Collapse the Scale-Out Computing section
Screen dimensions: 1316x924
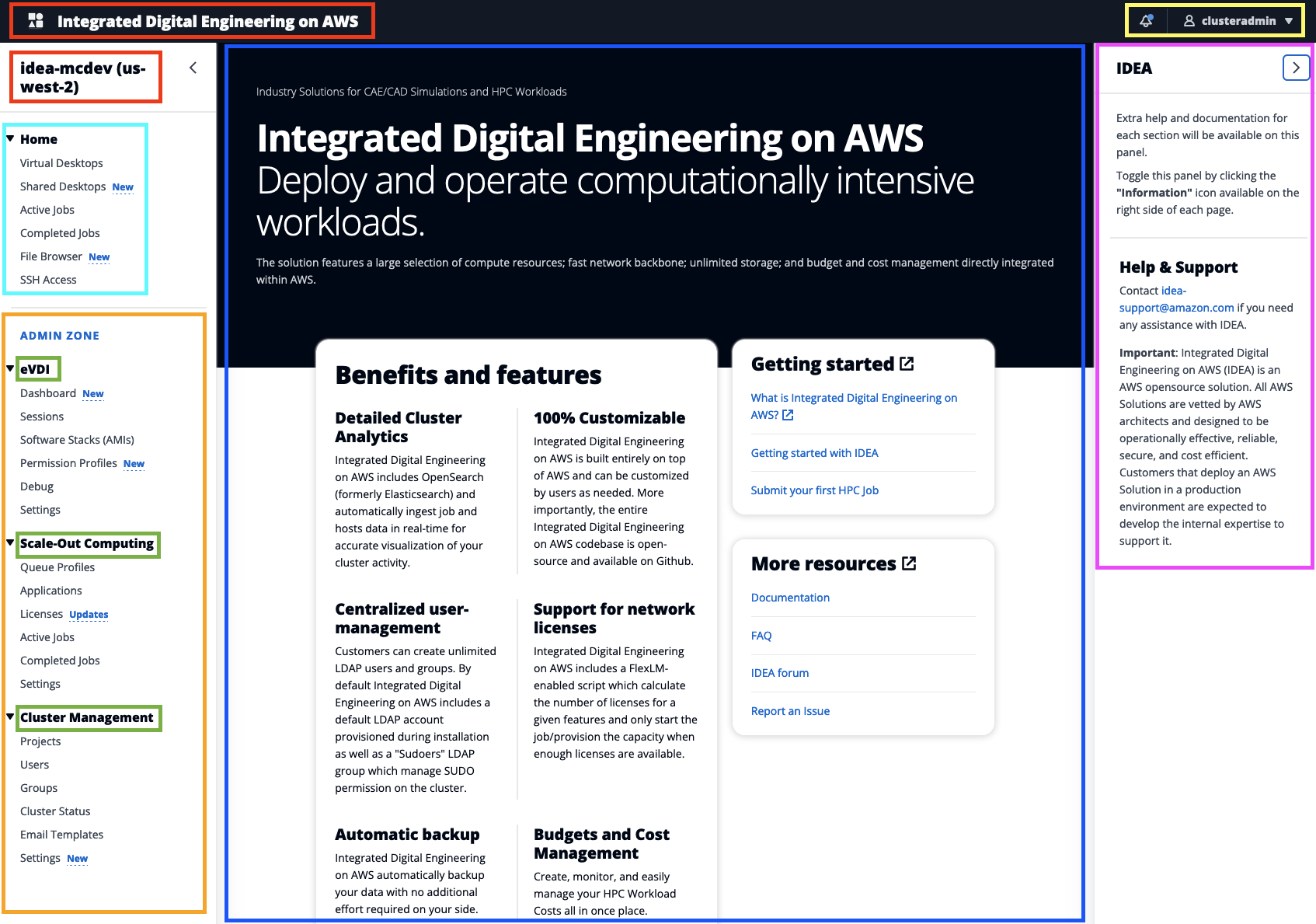point(10,543)
